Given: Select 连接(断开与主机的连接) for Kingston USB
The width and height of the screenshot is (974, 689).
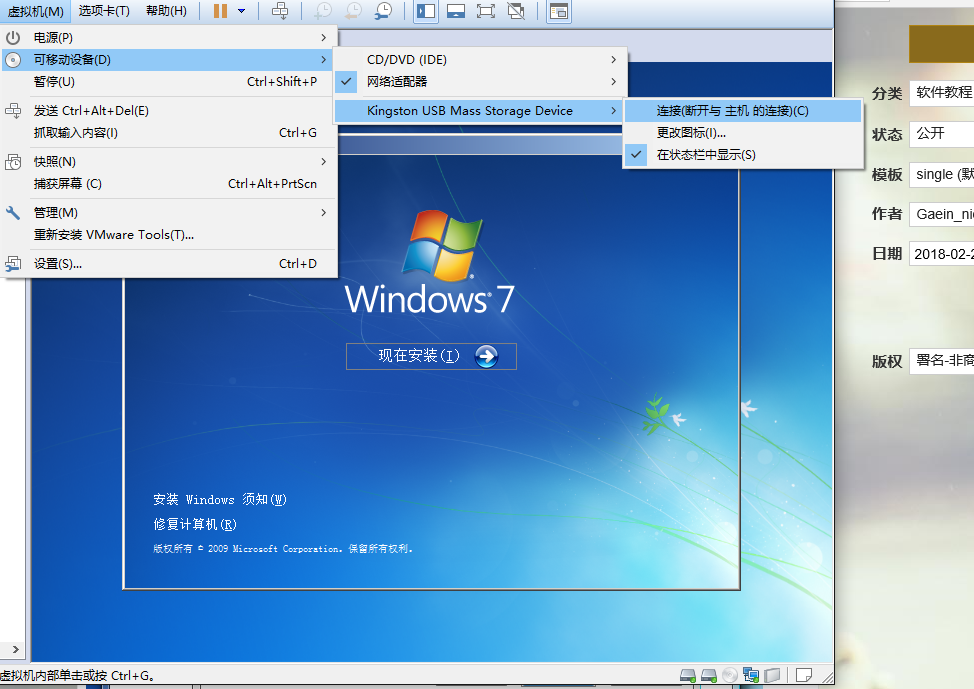Looking at the screenshot, I should 732,111.
